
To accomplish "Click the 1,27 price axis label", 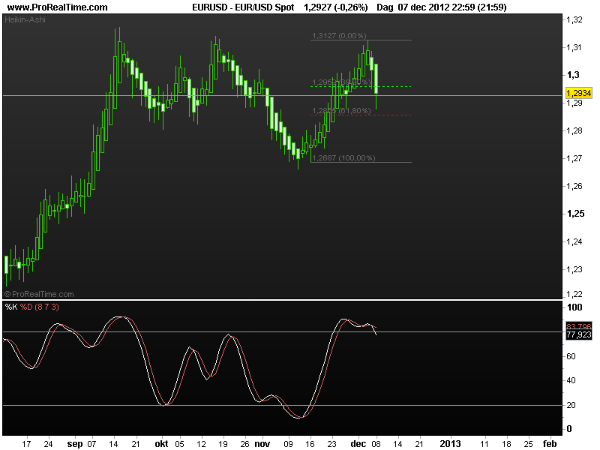I will pos(574,158).
